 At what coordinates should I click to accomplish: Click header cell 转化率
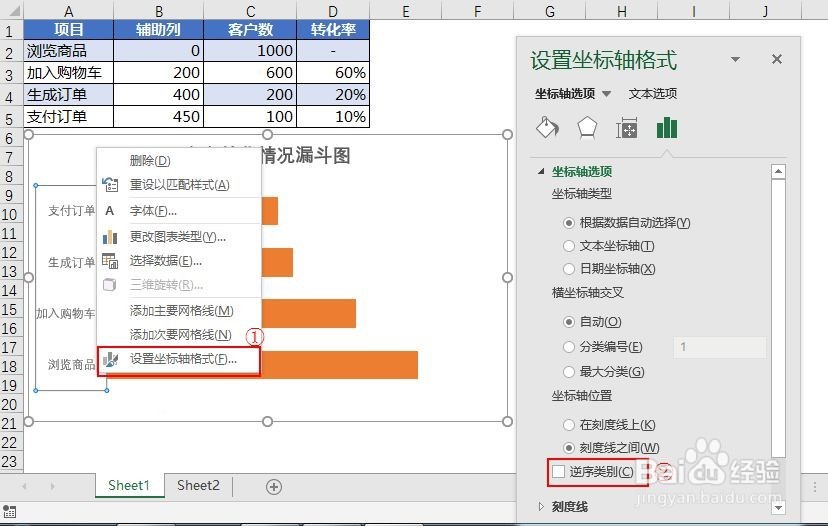(333, 30)
